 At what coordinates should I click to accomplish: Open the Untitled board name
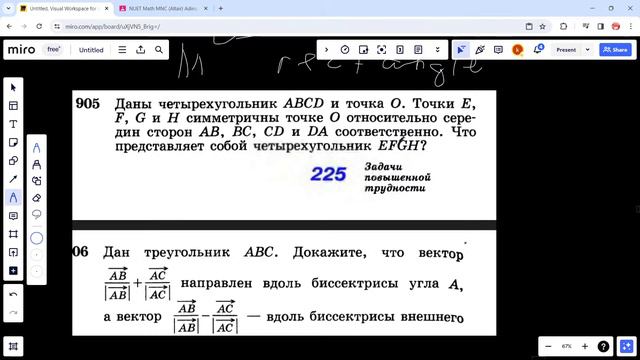tap(91, 50)
